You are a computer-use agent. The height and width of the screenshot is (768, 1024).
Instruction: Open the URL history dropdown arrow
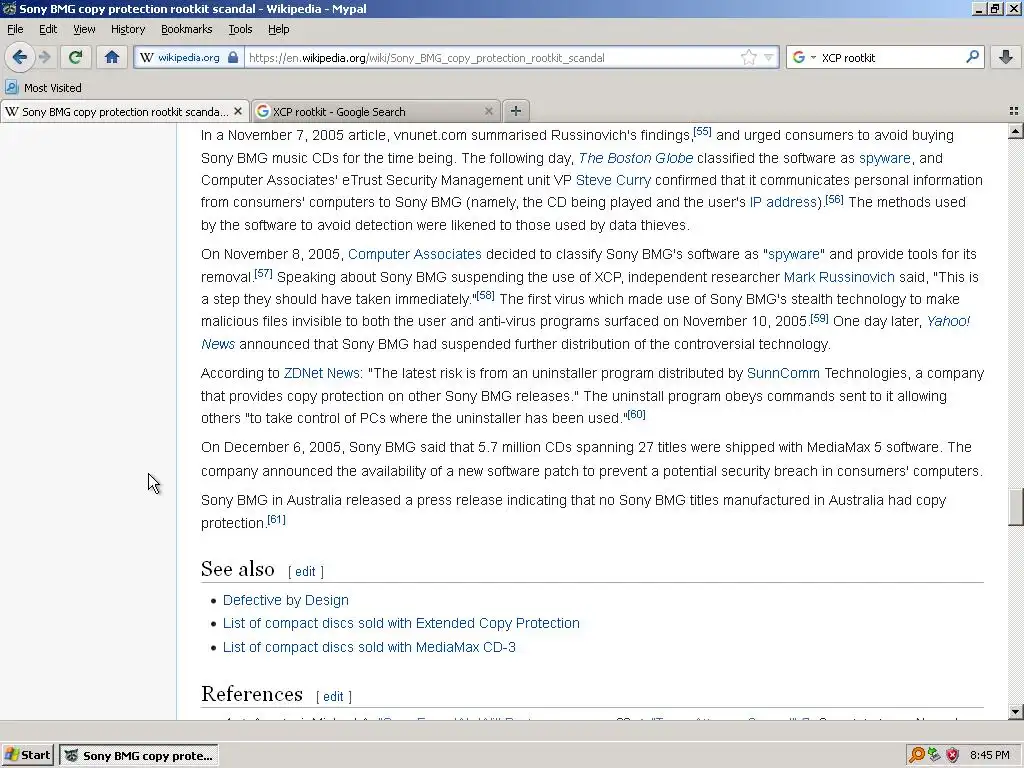769,57
